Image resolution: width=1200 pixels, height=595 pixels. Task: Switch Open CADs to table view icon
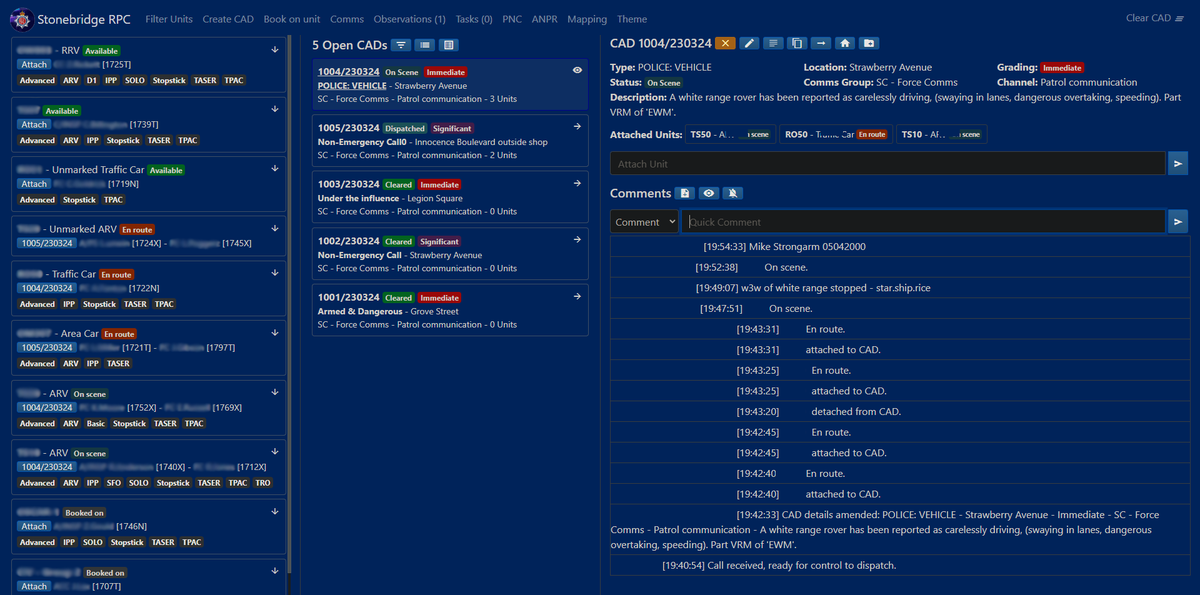pyautogui.click(x=448, y=45)
